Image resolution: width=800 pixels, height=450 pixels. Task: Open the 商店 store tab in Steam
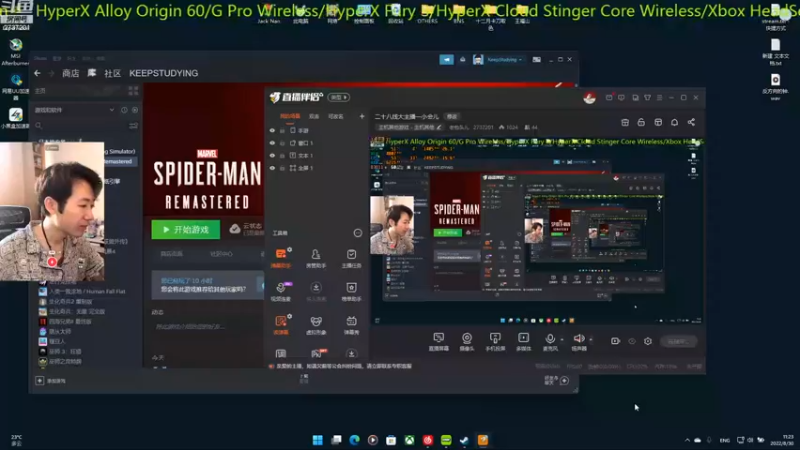(x=70, y=73)
